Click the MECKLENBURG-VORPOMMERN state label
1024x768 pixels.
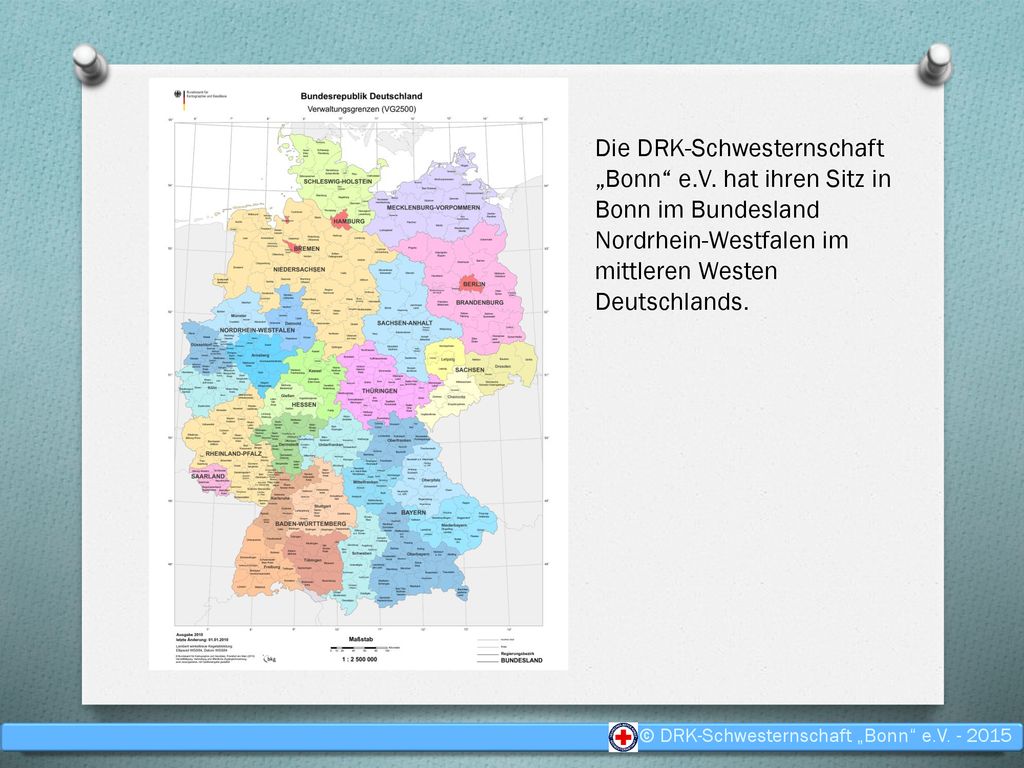click(x=433, y=208)
